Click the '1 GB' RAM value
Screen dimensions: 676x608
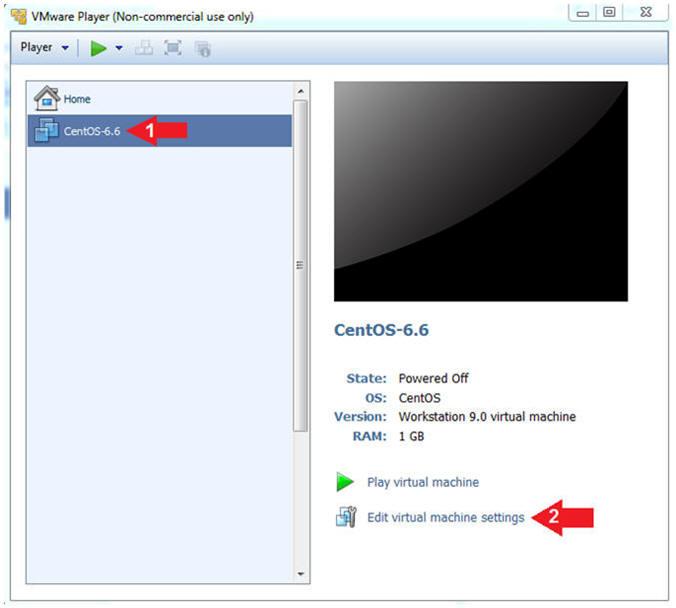point(411,436)
